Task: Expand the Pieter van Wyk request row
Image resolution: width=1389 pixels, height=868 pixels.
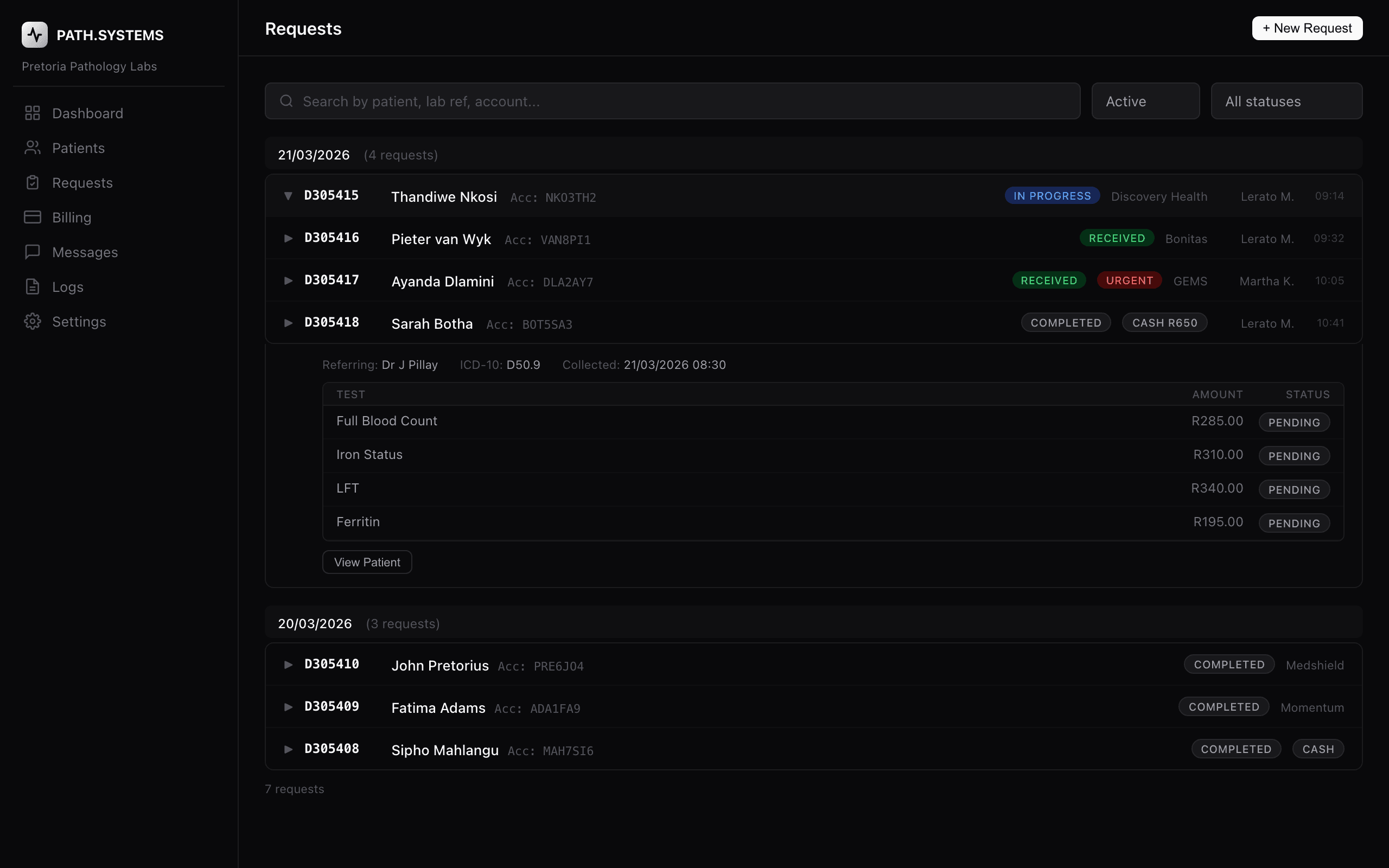Action: click(x=289, y=238)
